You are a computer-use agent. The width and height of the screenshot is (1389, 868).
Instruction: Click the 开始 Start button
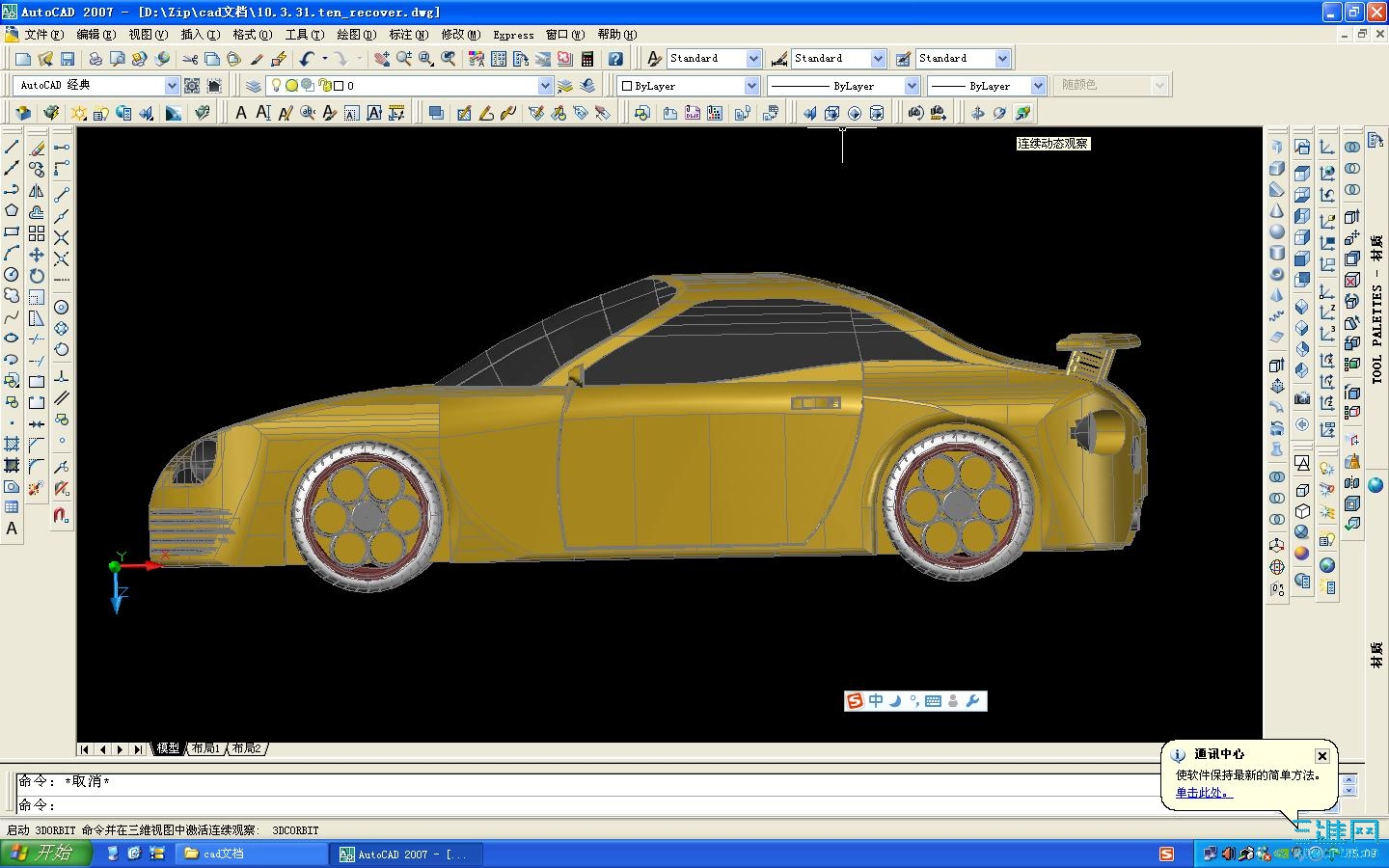[46, 854]
